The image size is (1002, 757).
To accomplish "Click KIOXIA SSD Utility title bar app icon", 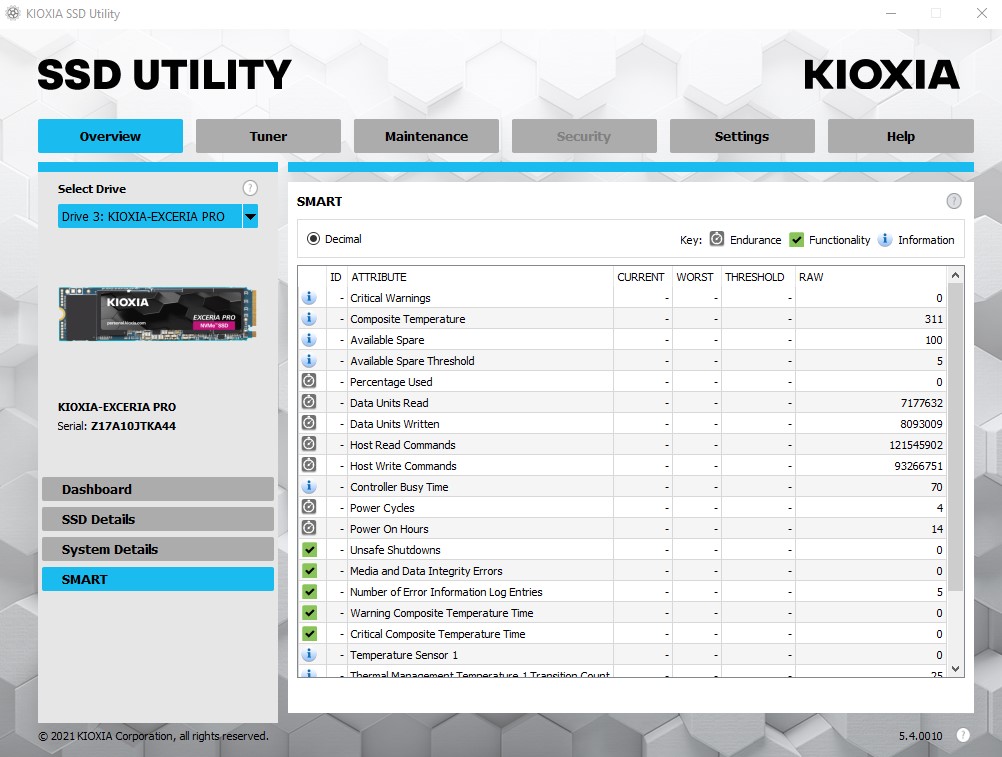I will (13, 13).
